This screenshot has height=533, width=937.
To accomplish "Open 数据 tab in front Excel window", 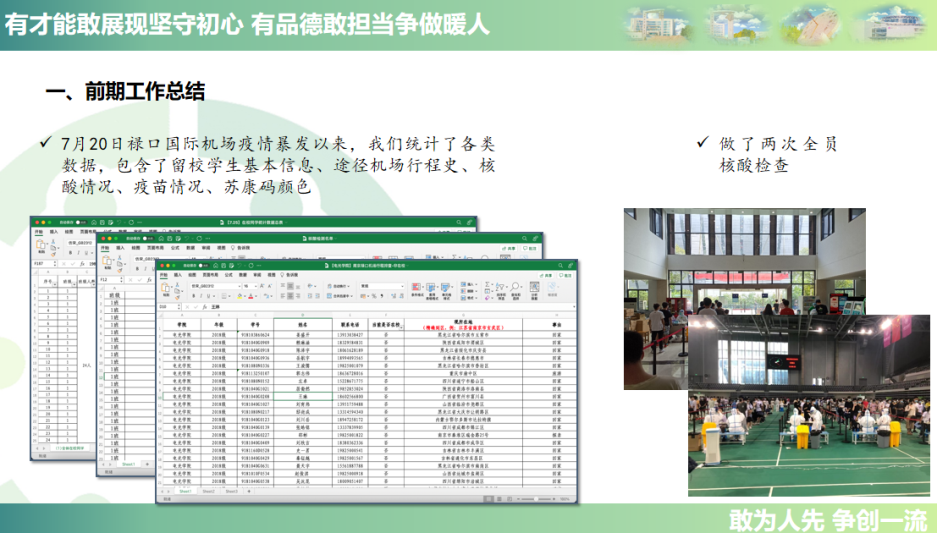I will coord(243,275).
